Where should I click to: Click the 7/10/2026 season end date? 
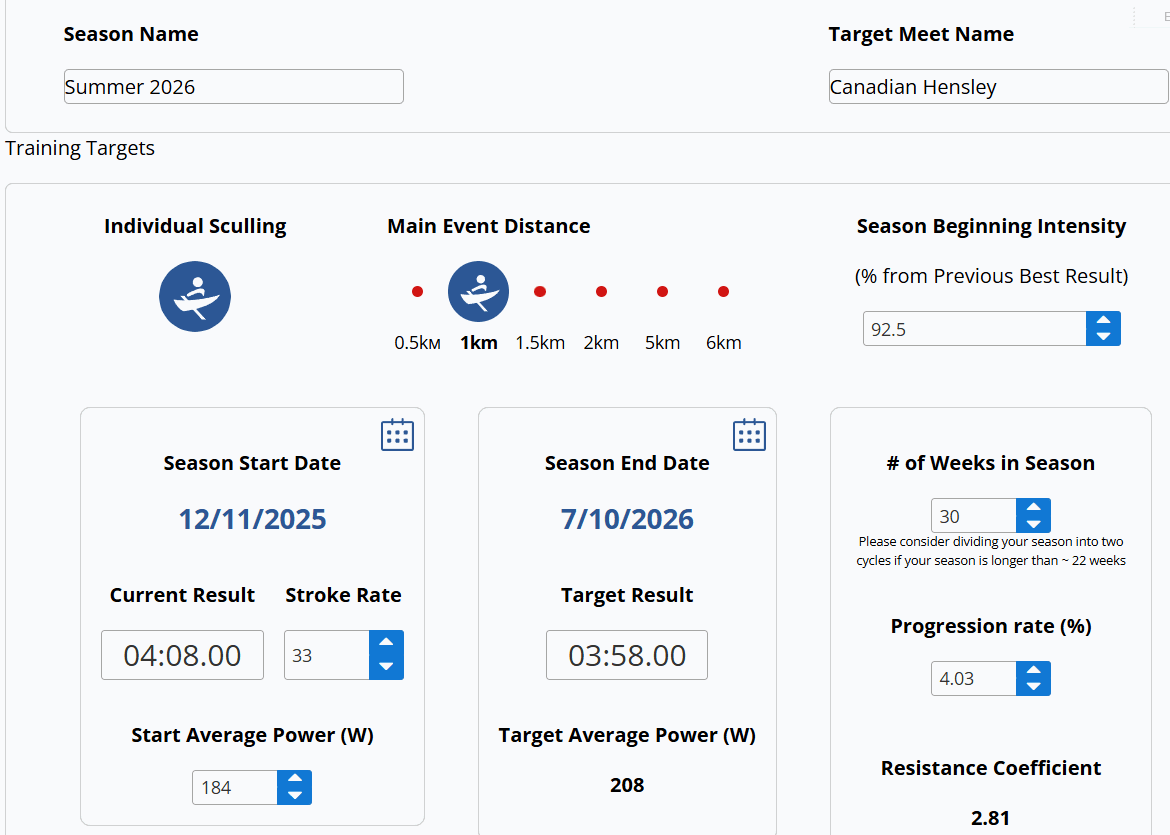(x=627, y=519)
